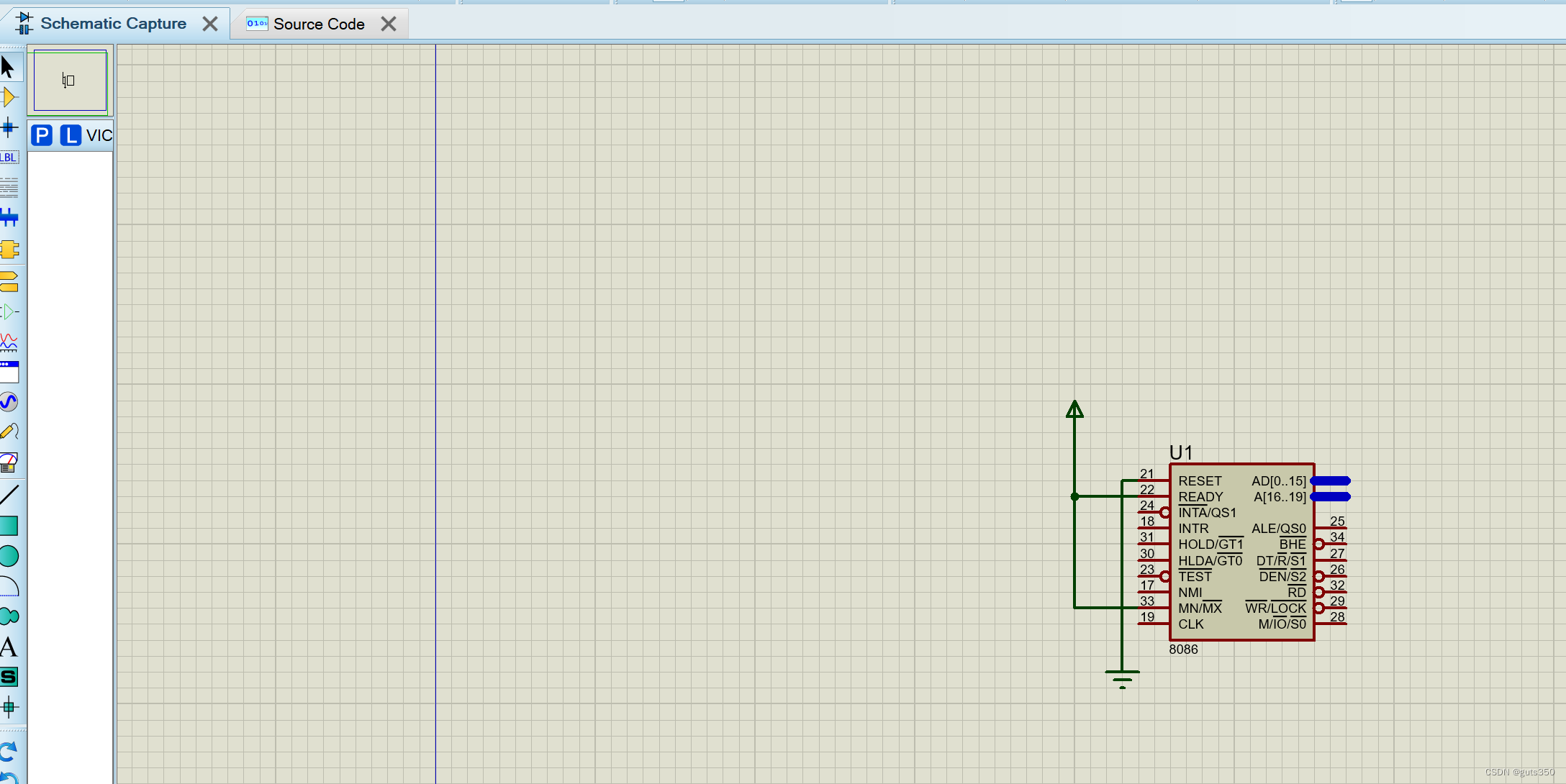The height and width of the screenshot is (784, 1566).
Task: Click the overview preview thumbnail
Action: [70, 81]
